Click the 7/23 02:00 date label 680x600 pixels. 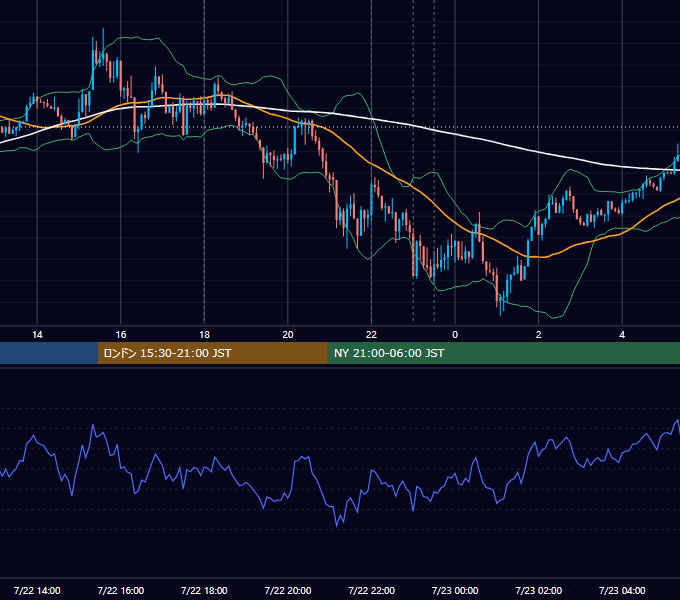coord(539,590)
